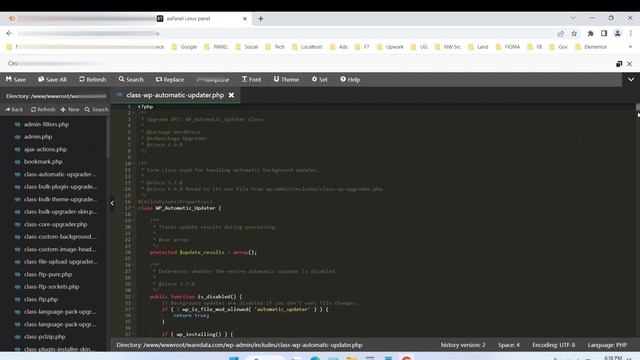Open the browser extensions puzzle icon
Image resolution: width=640 pixels, height=360 pixels.
[x=590, y=33]
